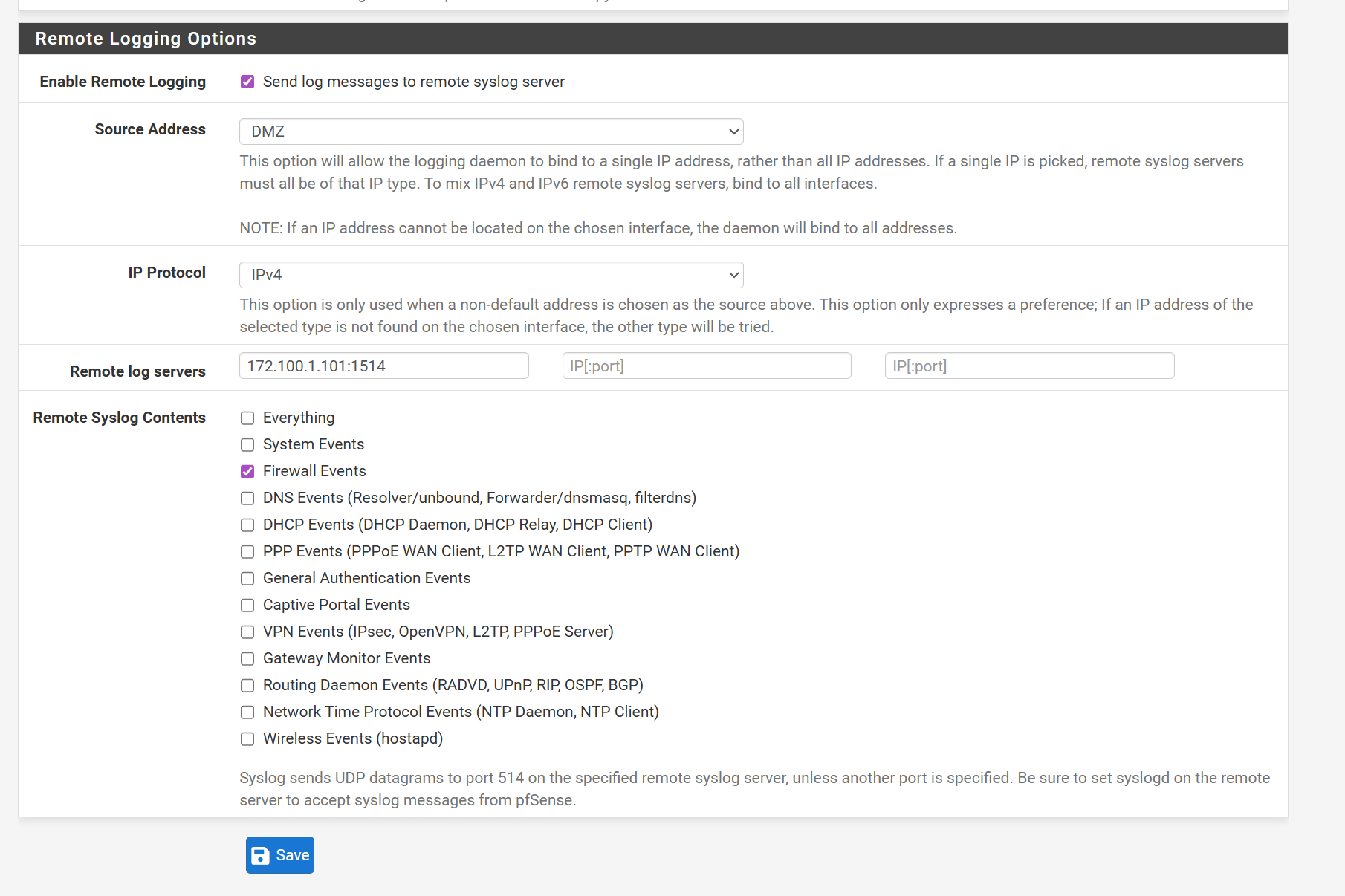Screen dimensions: 1345x896
Task: Tick Routing Daemon Events checkbox
Action: coord(247,686)
